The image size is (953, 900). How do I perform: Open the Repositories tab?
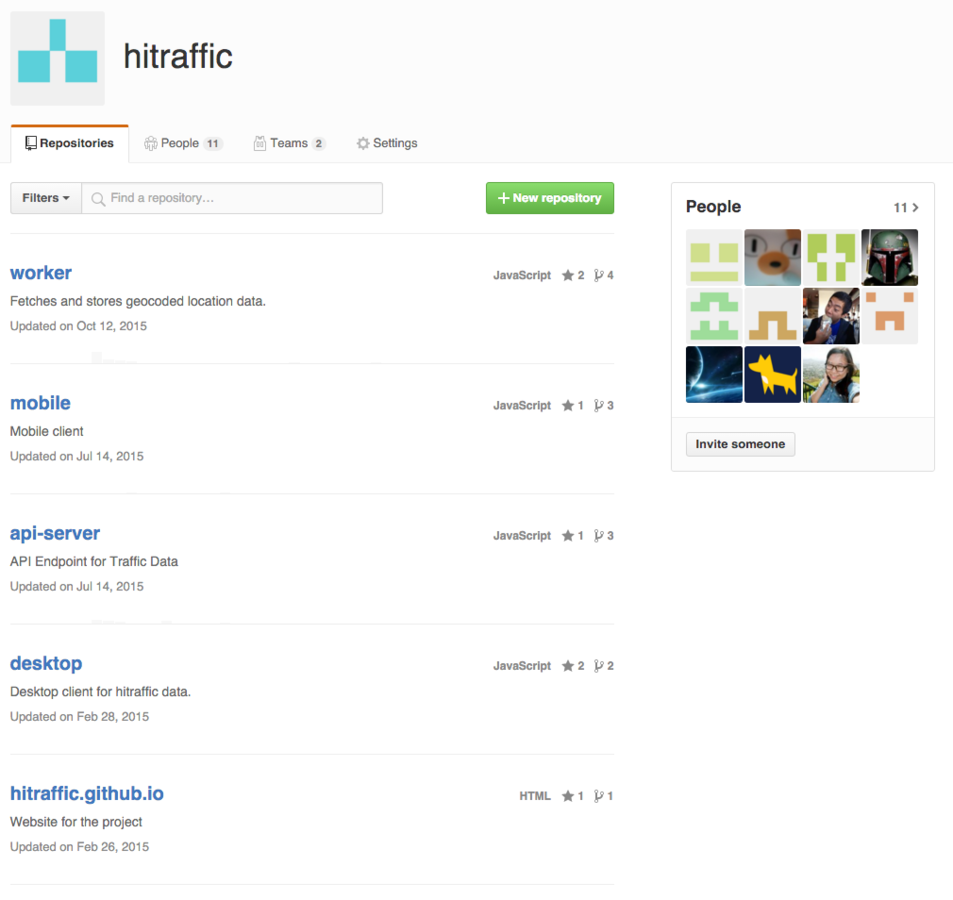tap(69, 143)
